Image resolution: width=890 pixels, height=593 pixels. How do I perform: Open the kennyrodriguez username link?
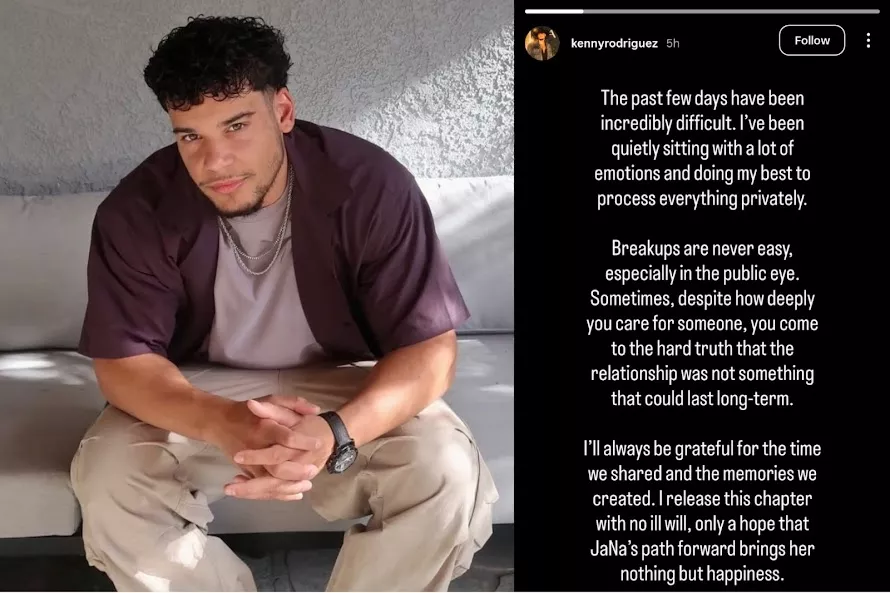(614, 43)
